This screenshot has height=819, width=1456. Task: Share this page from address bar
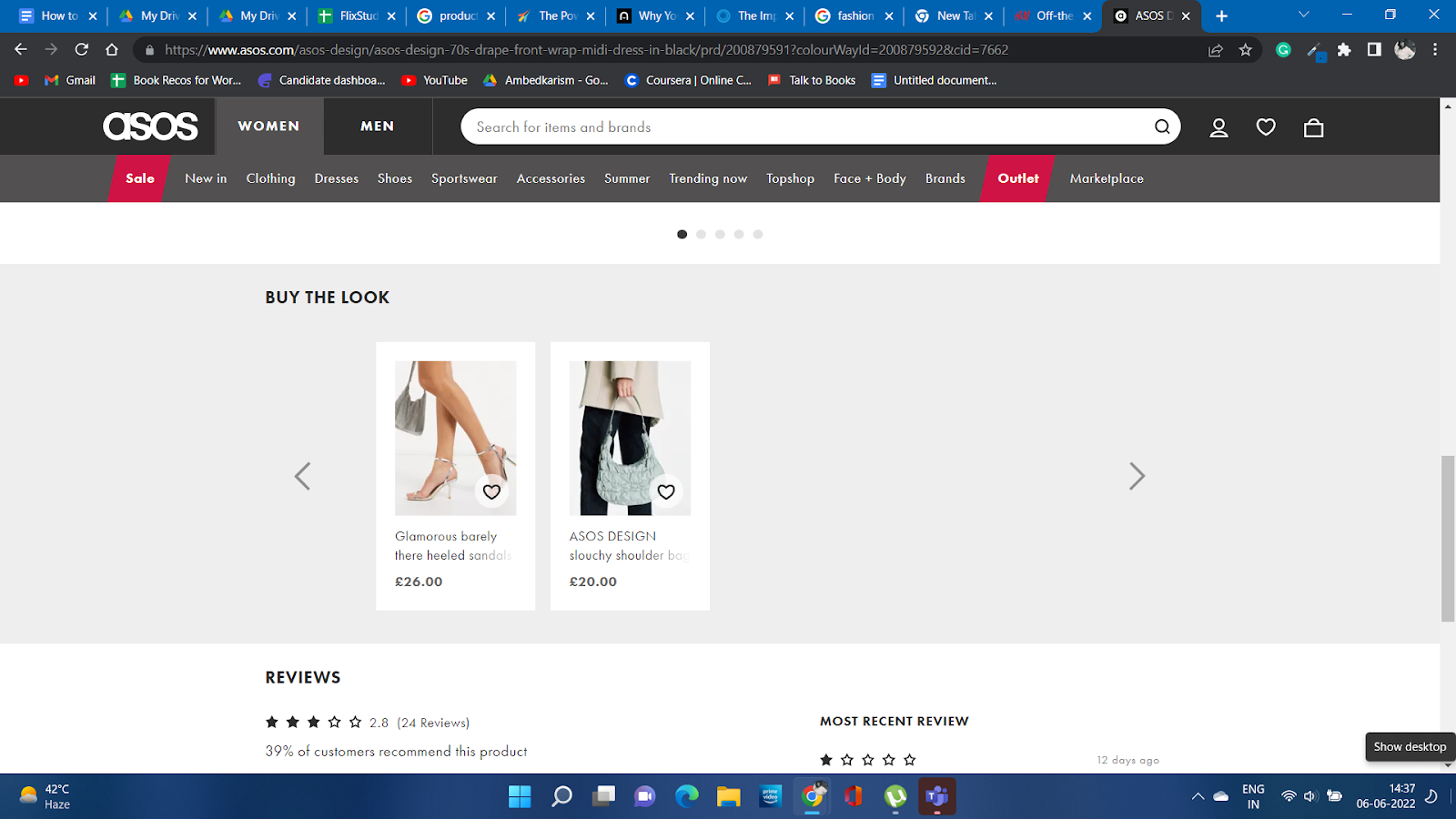[1216, 50]
